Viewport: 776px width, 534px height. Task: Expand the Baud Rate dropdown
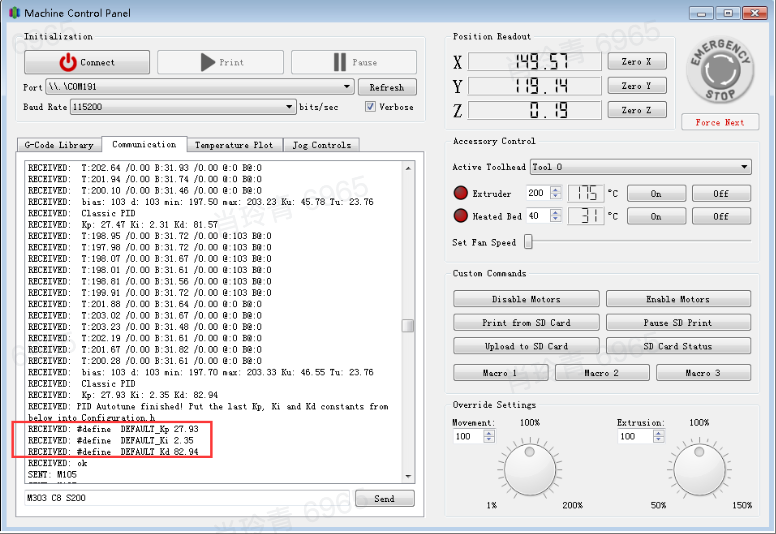coord(290,107)
